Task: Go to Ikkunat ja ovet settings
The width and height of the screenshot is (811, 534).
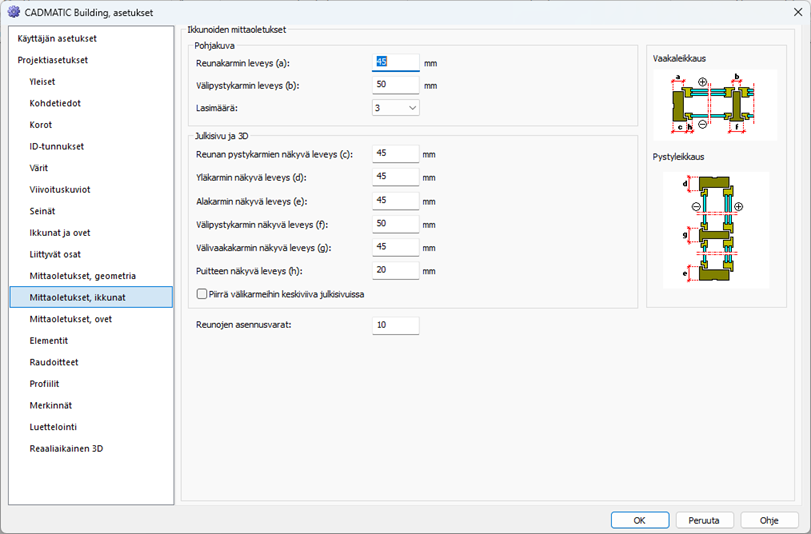Action: 60,233
